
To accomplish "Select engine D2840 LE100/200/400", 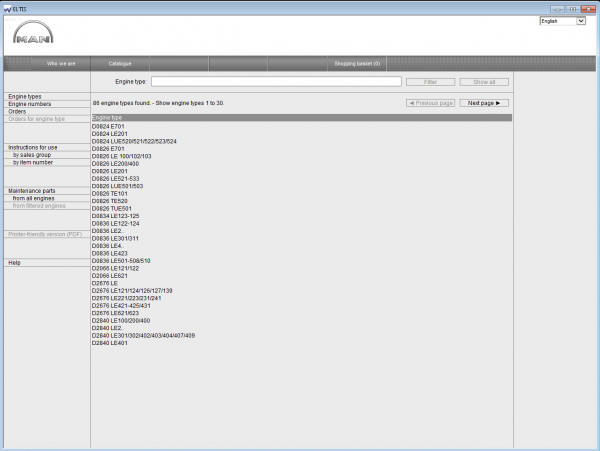I will [121, 321].
